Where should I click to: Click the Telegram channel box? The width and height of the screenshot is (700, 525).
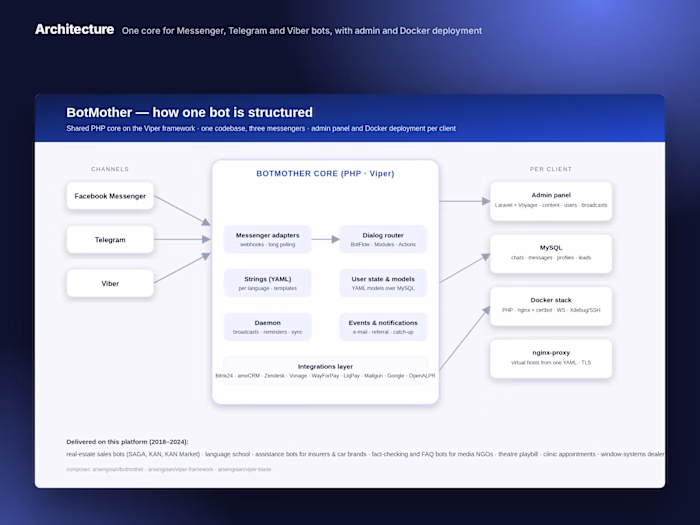tap(110, 240)
